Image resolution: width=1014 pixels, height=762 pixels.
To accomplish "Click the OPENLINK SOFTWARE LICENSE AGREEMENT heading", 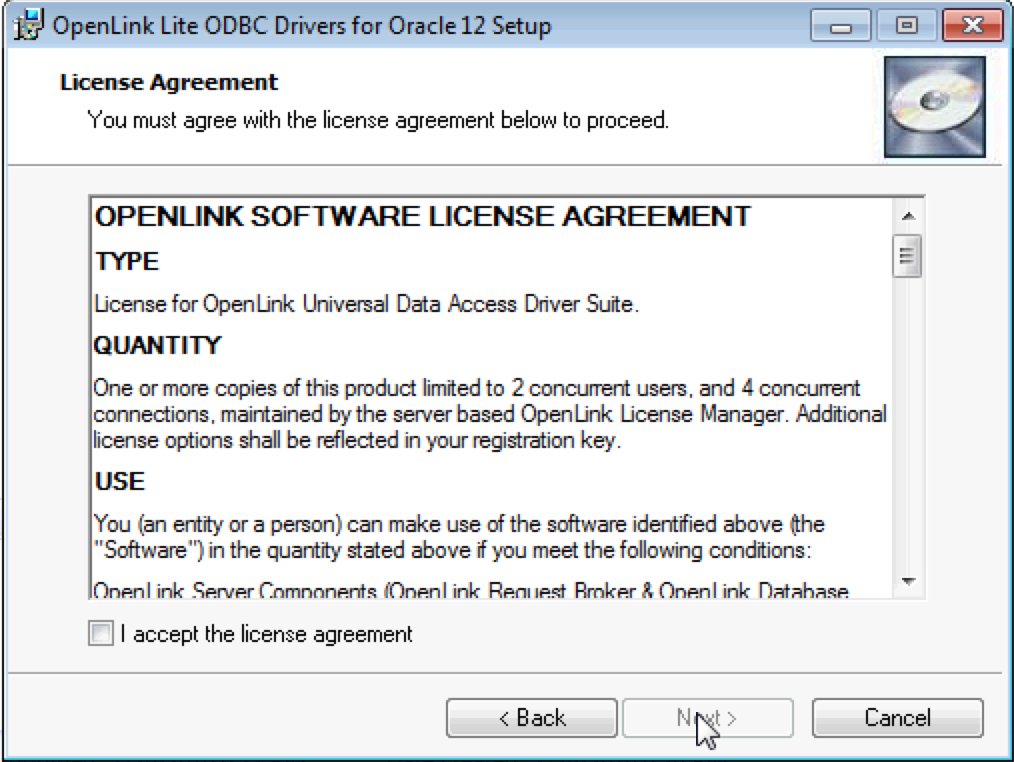I will [x=421, y=217].
